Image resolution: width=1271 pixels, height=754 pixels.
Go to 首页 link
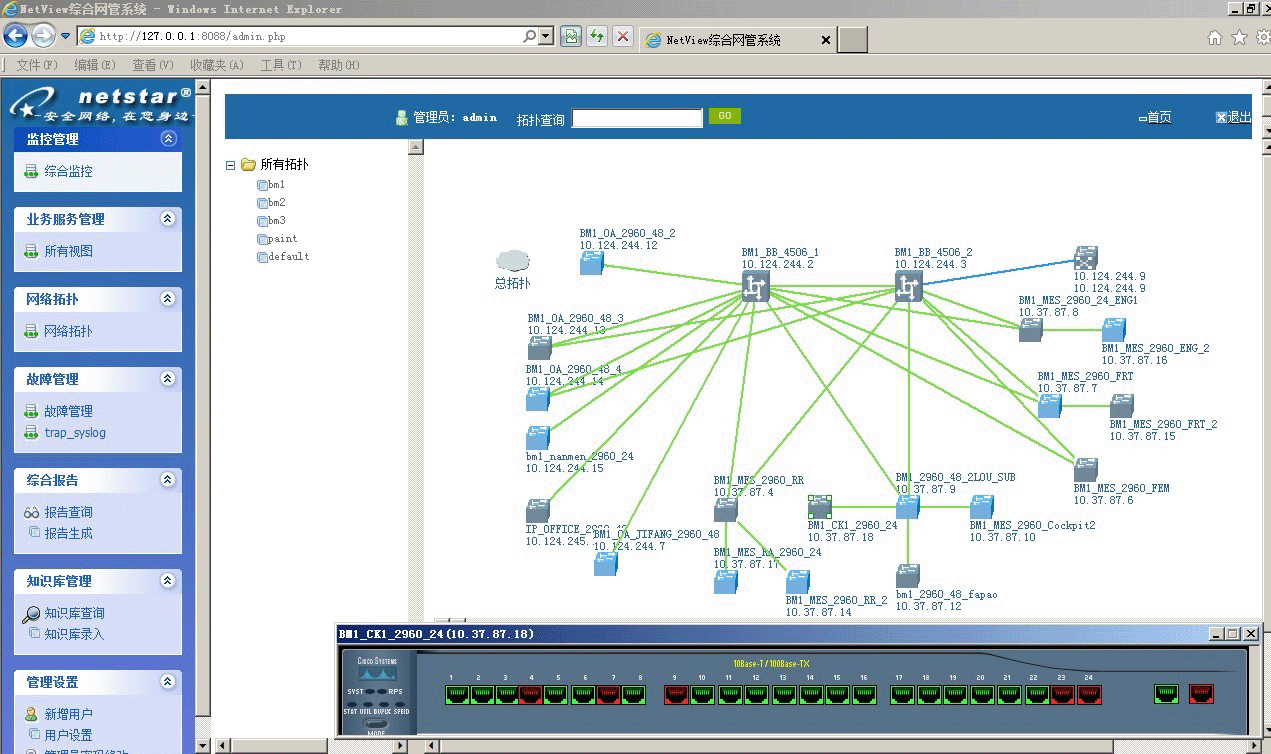(x=1159, y=117)
